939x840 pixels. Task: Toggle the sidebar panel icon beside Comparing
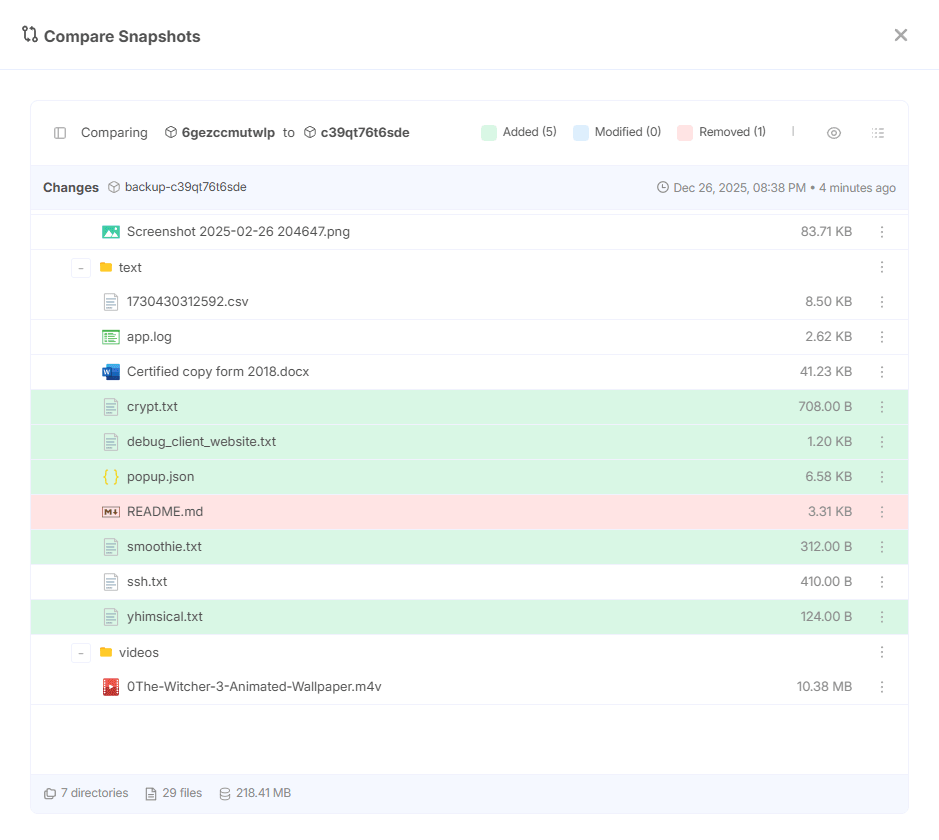(x=60, y=133)
